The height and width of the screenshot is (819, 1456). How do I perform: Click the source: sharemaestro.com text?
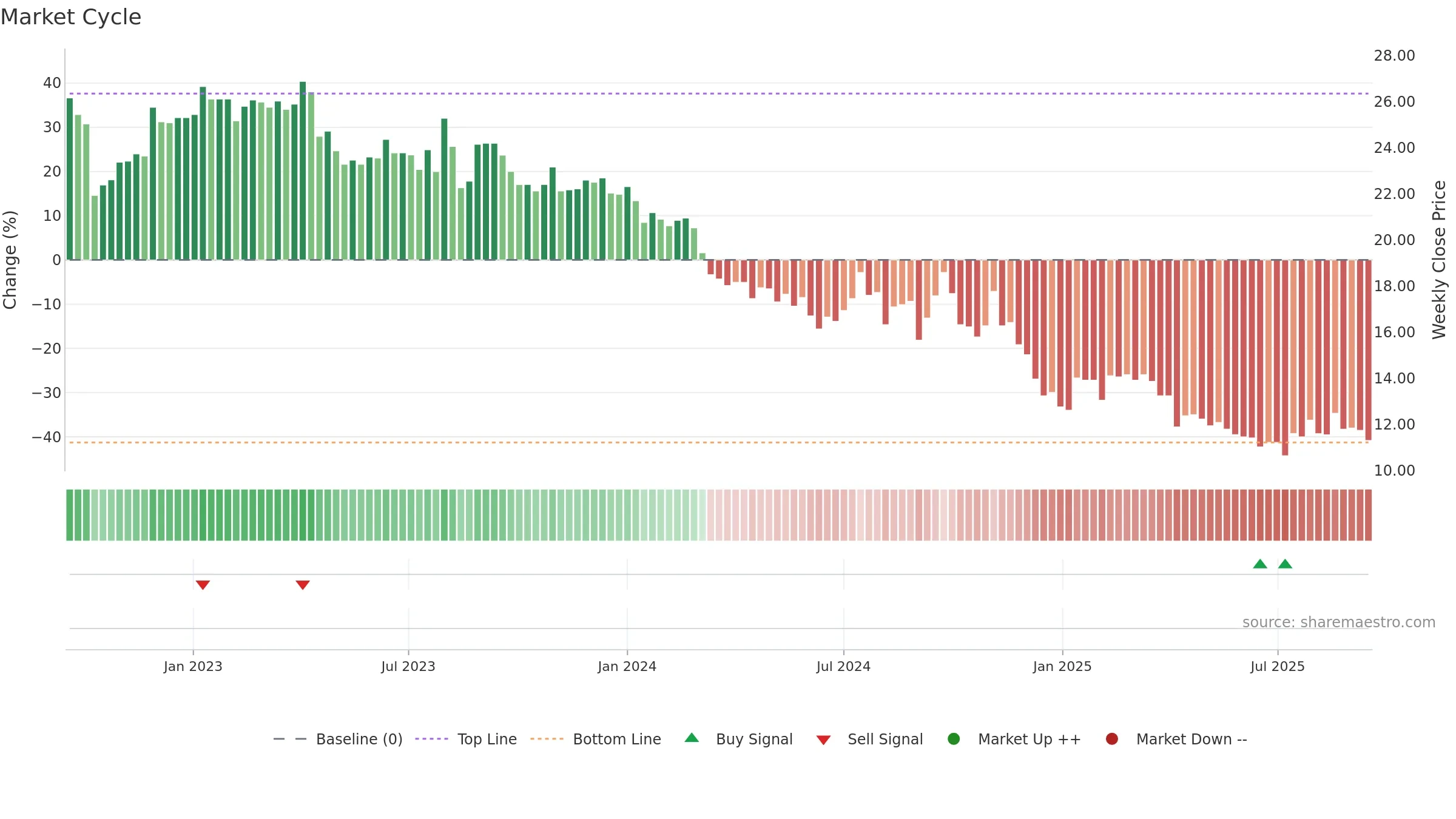tap(1339, 622)
